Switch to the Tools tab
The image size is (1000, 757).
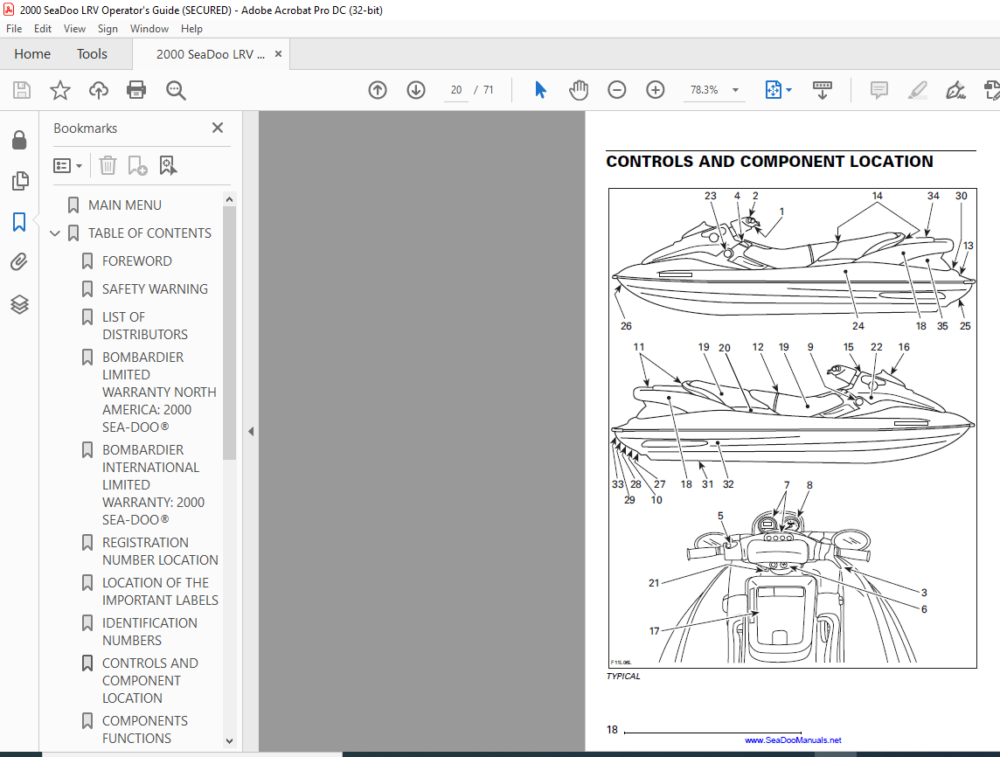[92, 54]
